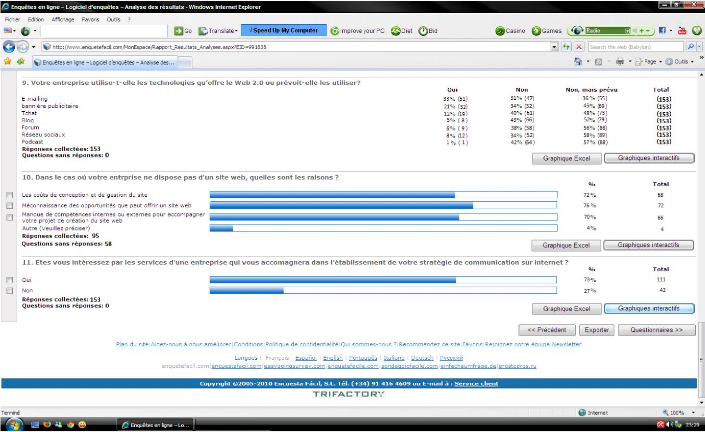705x432 pixels.
Task: Select the Enquêtes en ligne browser tab
Action: click(x=105, y=62)
